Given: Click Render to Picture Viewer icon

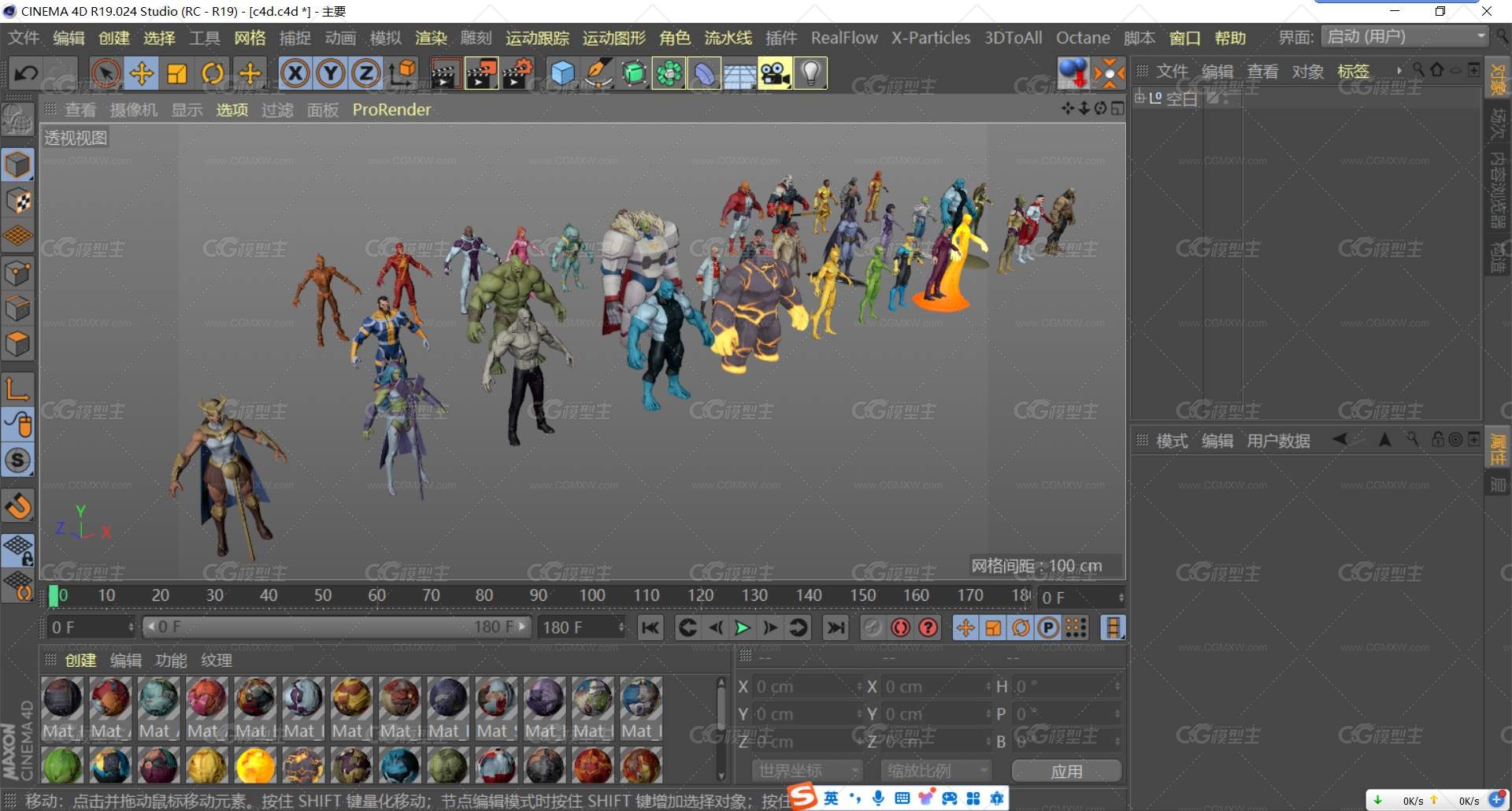Looking at the screenshot, I should (481, 73).
